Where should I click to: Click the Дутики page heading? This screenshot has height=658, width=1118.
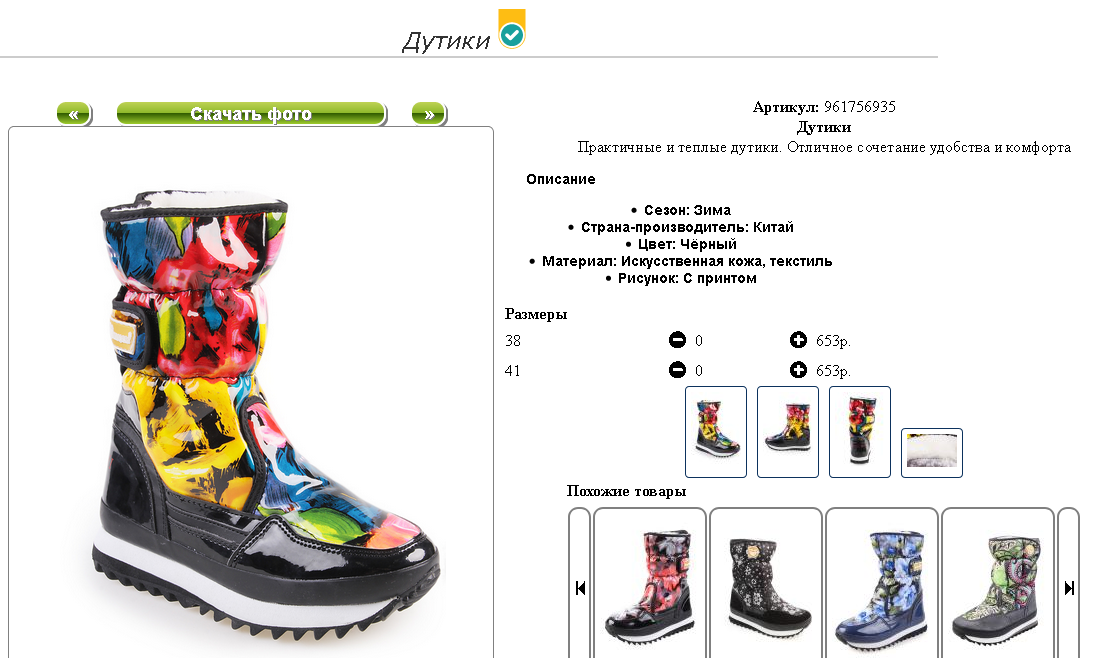(x=446, y=41)
